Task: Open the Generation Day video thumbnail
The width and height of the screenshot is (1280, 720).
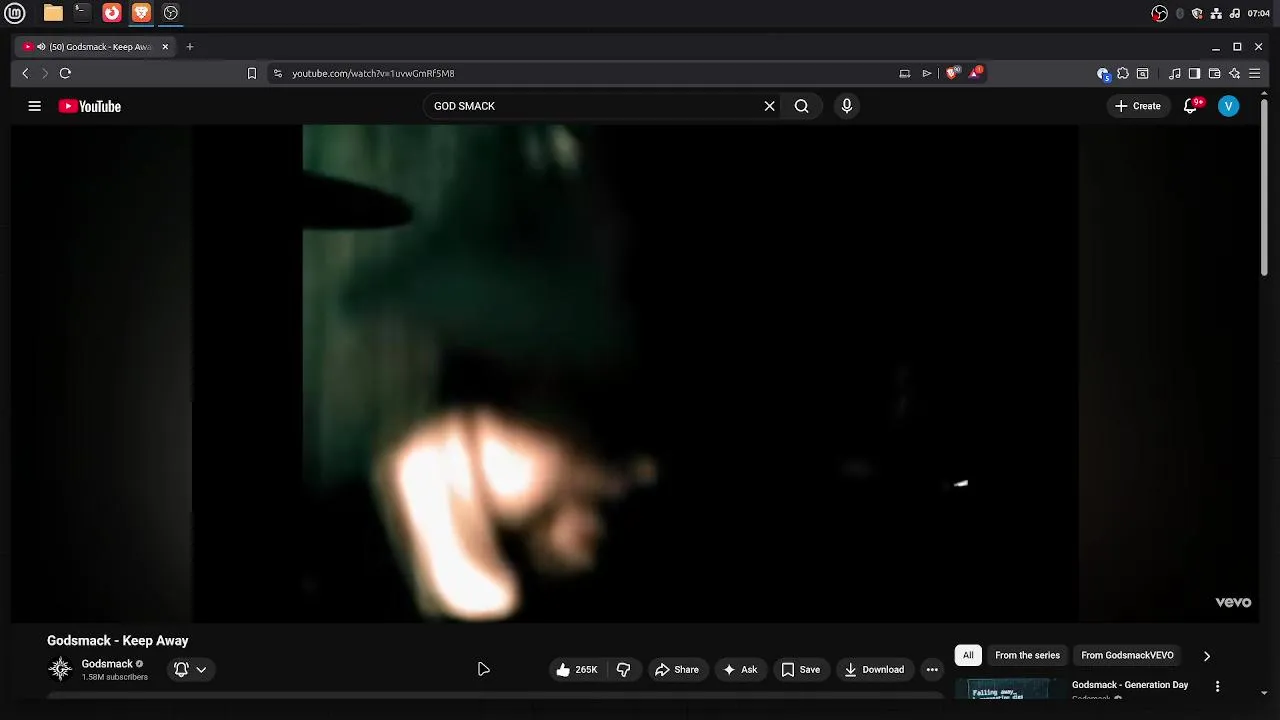Action: coord(1009,689)
